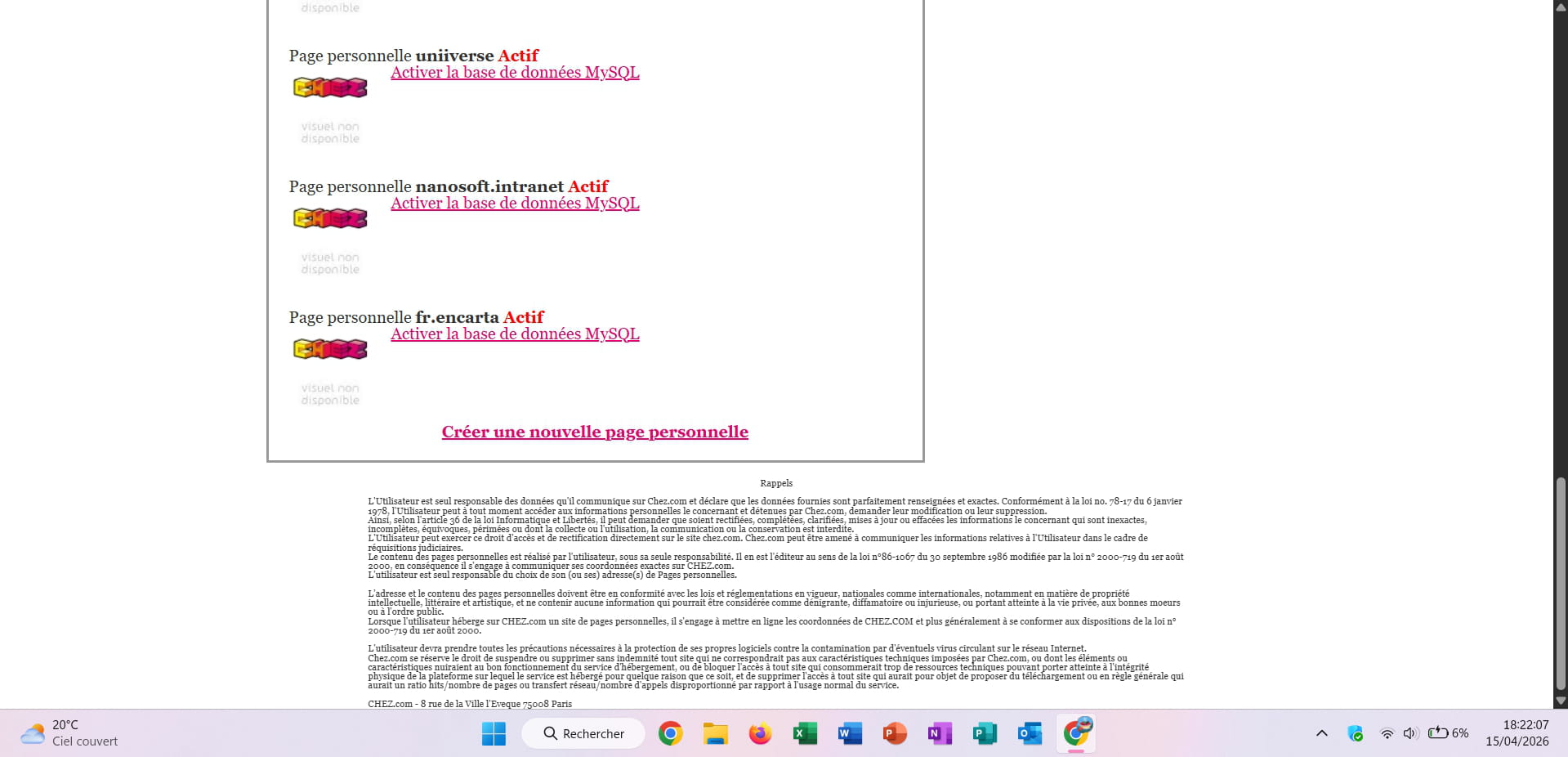Click the 'CHEZ.com - 8 rue de la Ville l'Eveque' address
The image size is (1568, 757).
pos(470,704)
